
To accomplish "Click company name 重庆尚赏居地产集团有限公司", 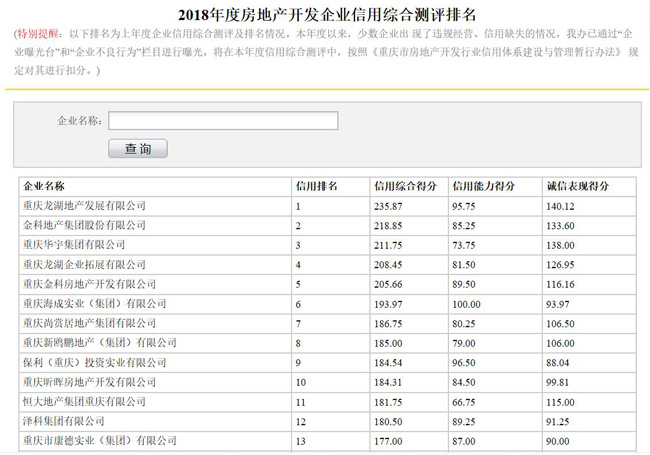I will click(x=90, y=323).
